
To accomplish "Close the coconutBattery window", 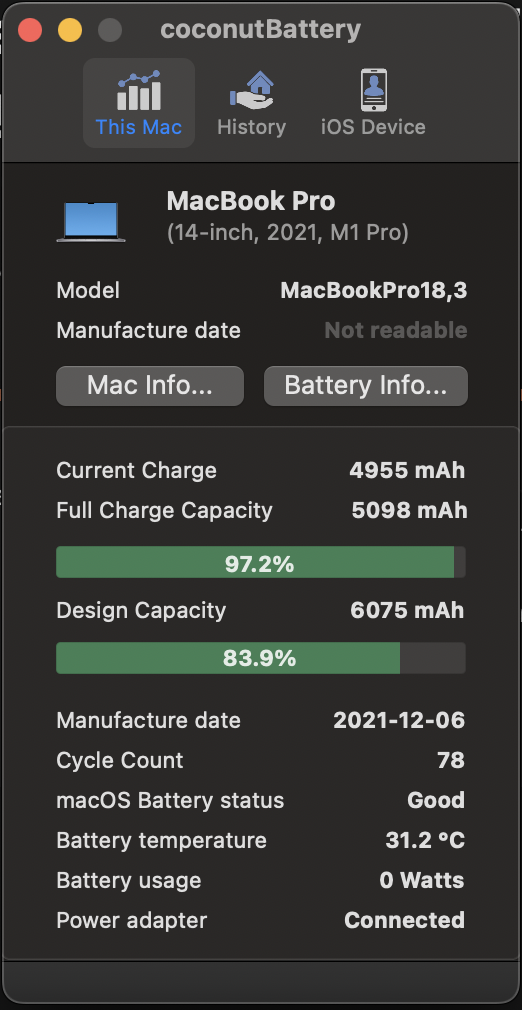I will 30,30.
